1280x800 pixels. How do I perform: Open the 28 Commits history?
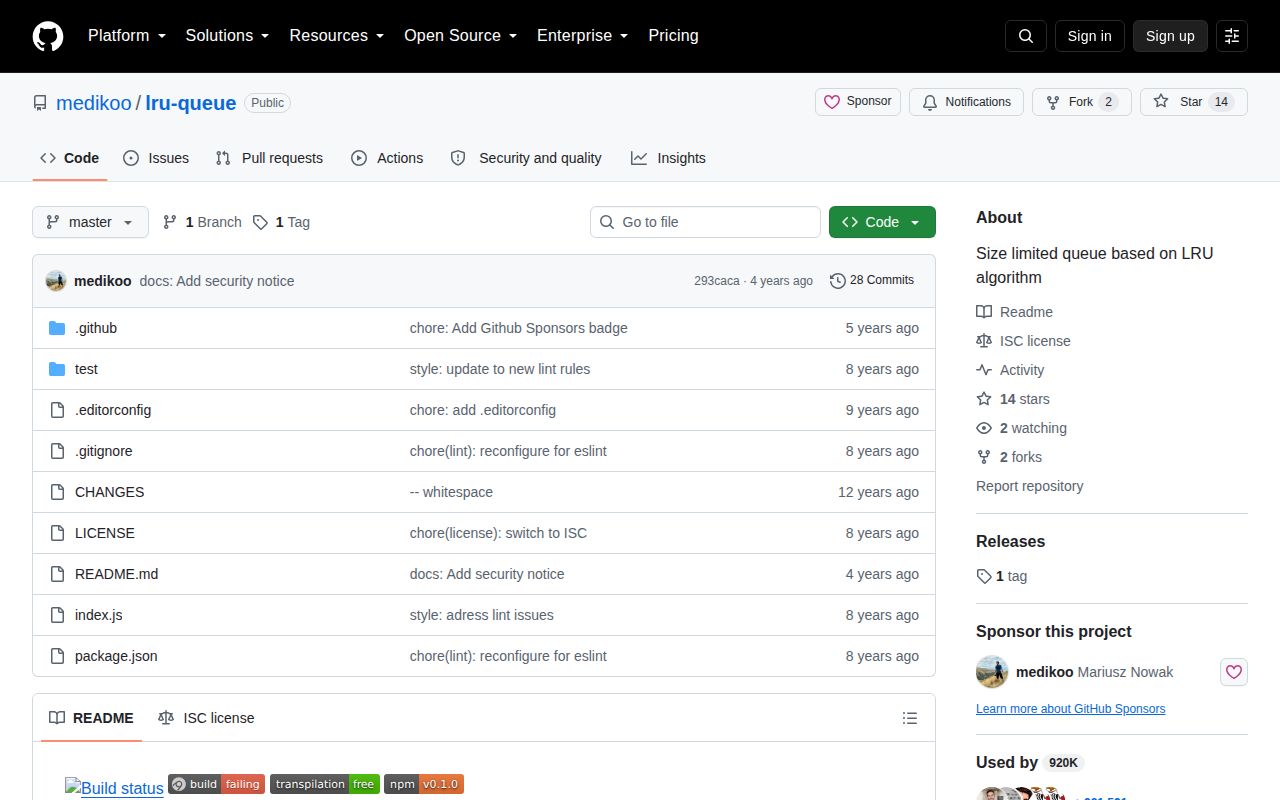coord(872,281)
